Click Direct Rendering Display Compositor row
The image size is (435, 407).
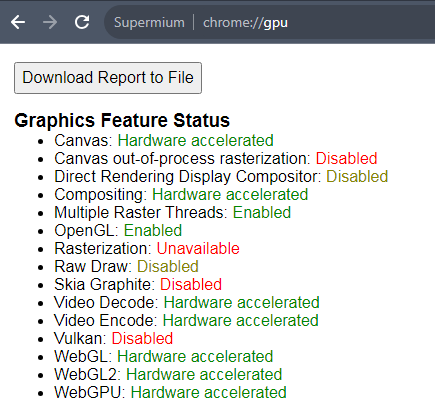tap(221, 176)
